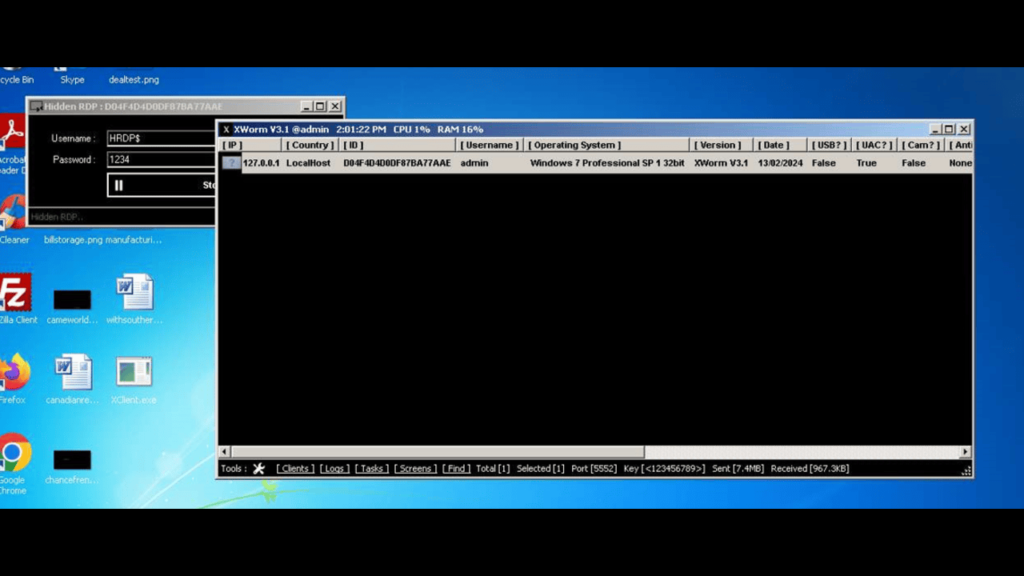The height and width of the screenshot is (576, 1024).
Task: Open the cameworld desktop file
Action: tap(72, 306)
